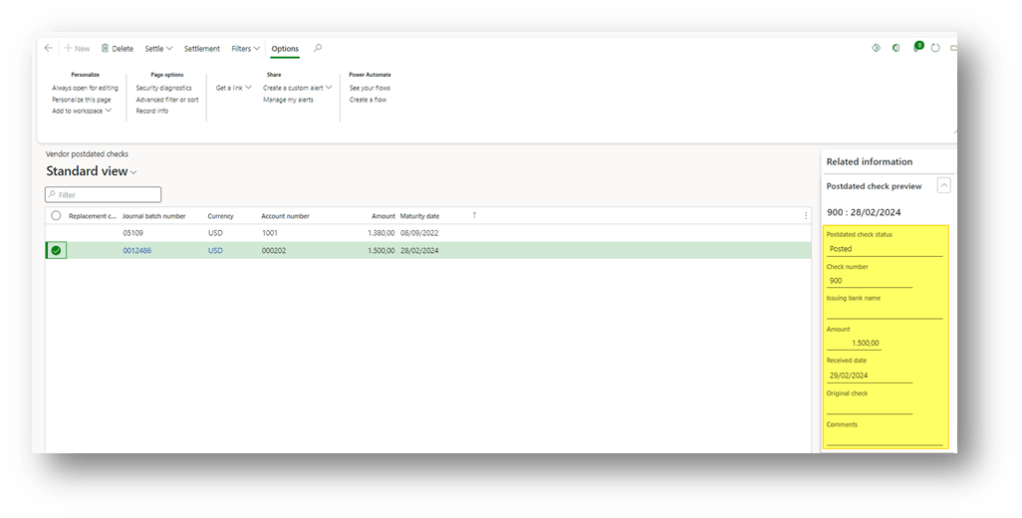This screenshot has width=1022, height=518.
Task: Open the Settlement menu item
Action: pos(202,48)
